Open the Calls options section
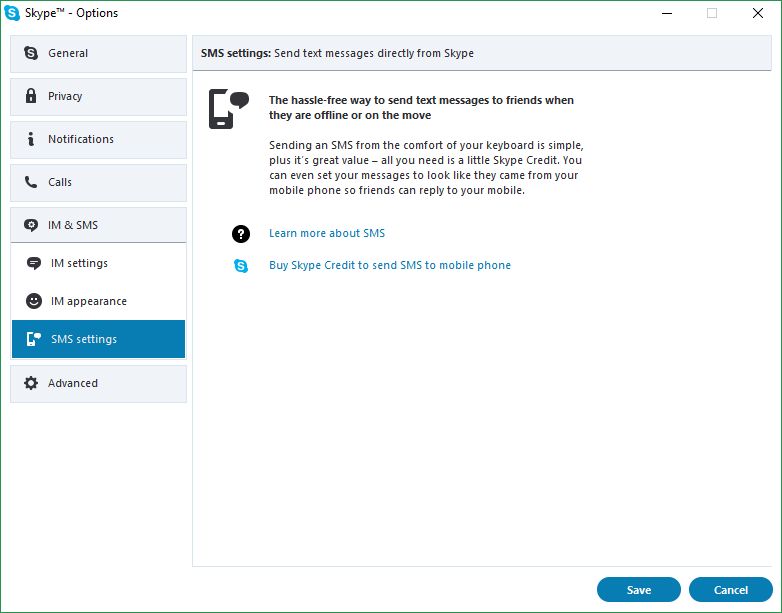Screen dimensions: 782x613 pos(98,183)
